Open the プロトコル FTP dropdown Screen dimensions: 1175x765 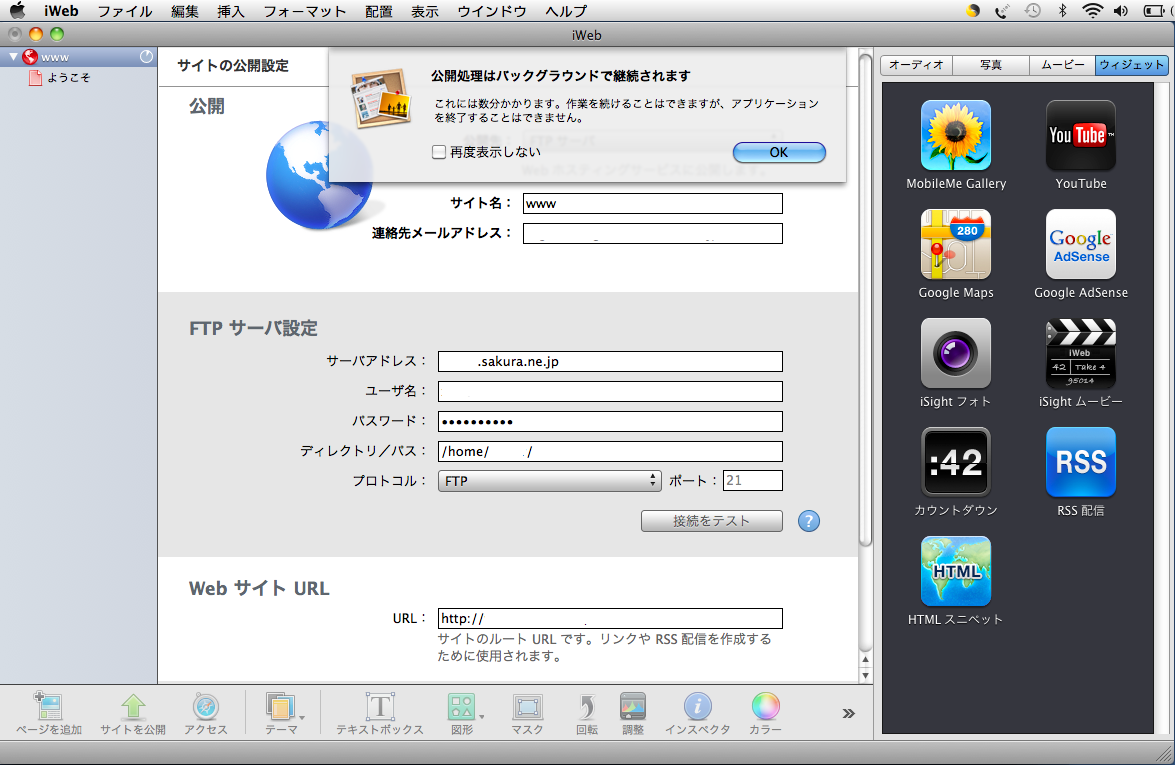pyautogui.click(x=549, y=481)
